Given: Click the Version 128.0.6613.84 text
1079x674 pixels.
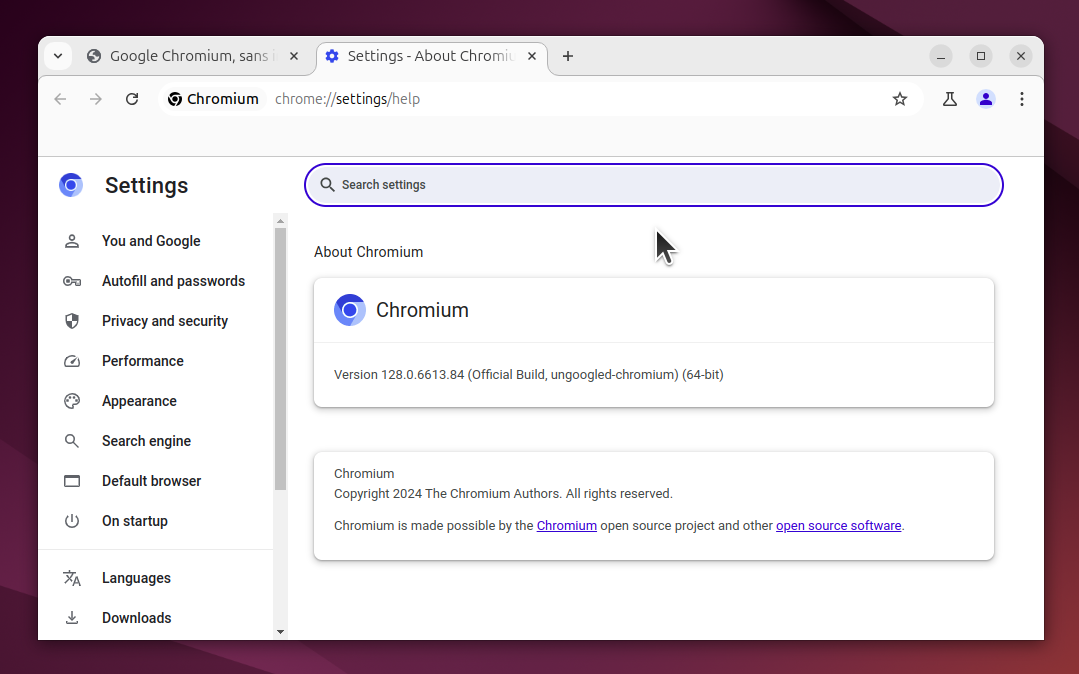Looking at the screenshot, I should (528, 375).
